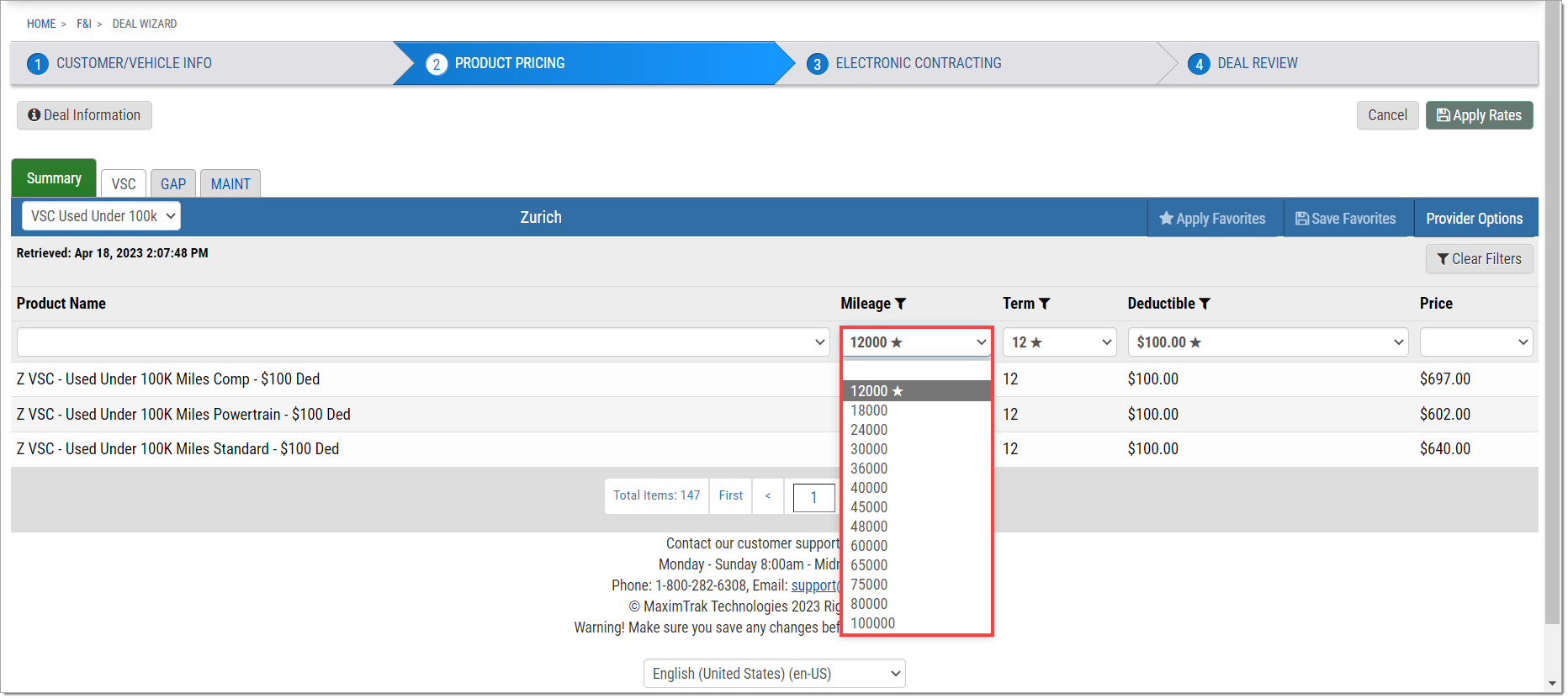Screen dimensions: 1568x699
Task: Select 48000 mileage option
Action: tap(917, 527)
